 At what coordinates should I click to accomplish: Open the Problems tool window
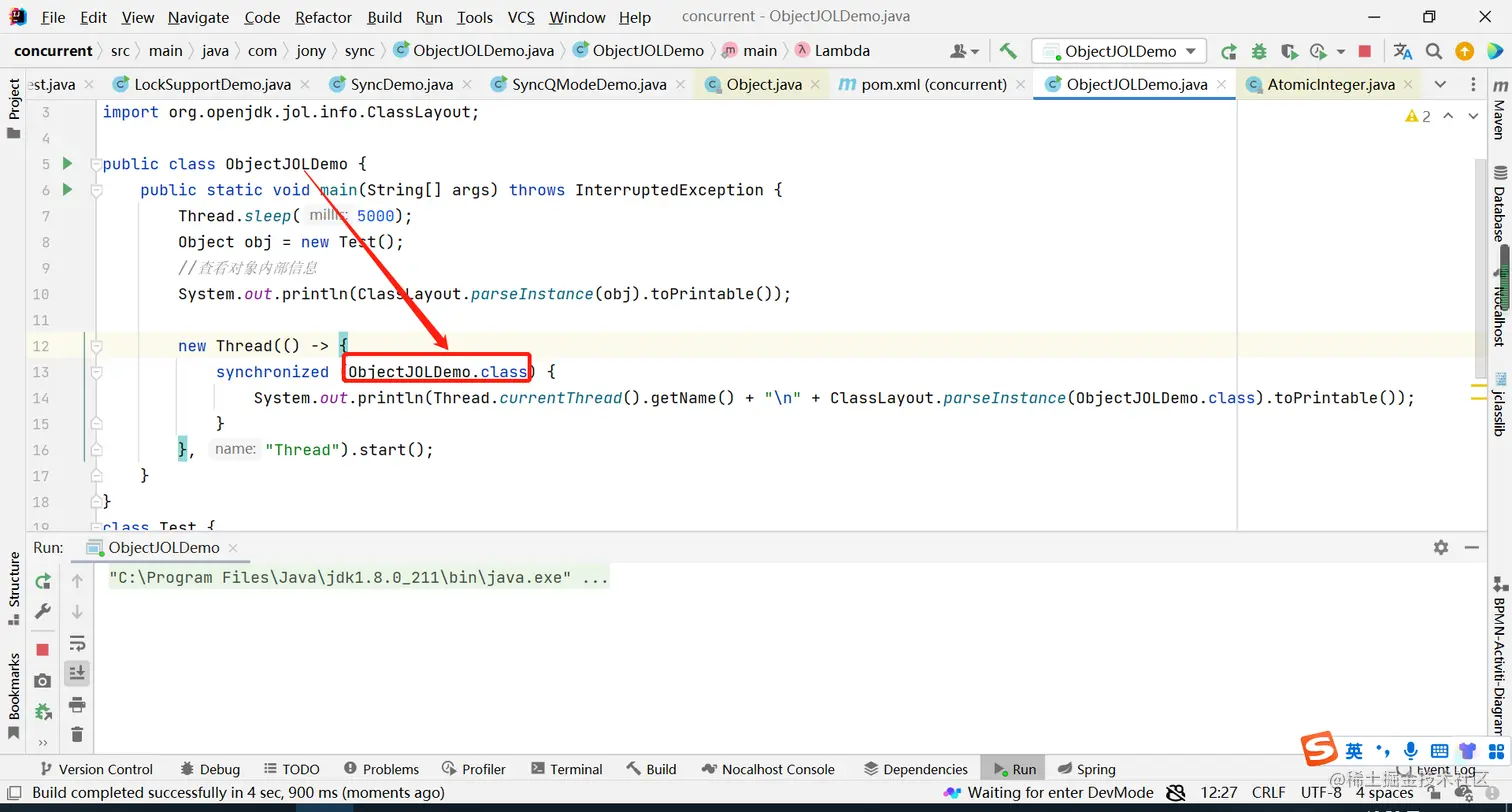[381, 769]
